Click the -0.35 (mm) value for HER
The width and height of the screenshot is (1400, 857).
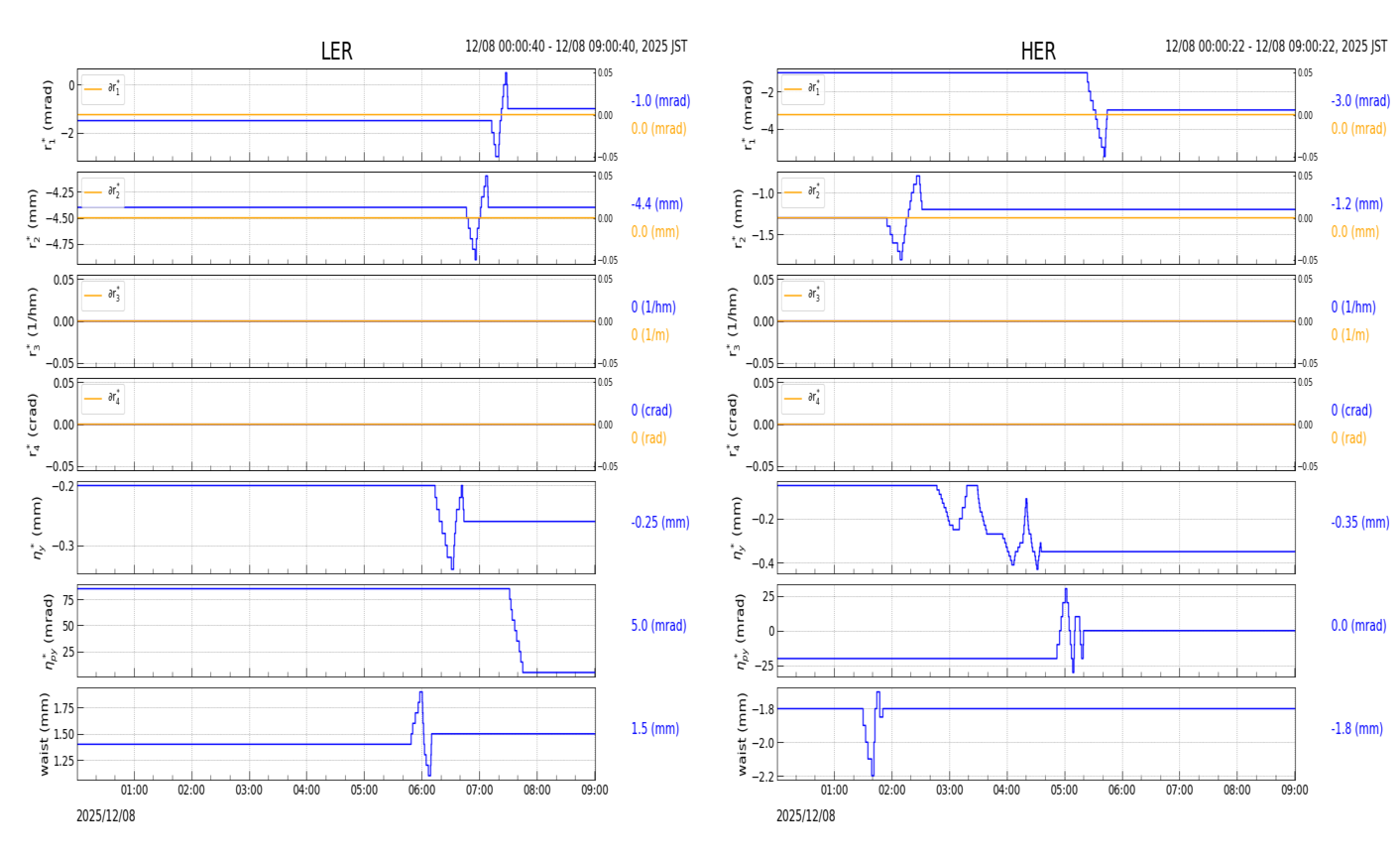click(1360, 523)
